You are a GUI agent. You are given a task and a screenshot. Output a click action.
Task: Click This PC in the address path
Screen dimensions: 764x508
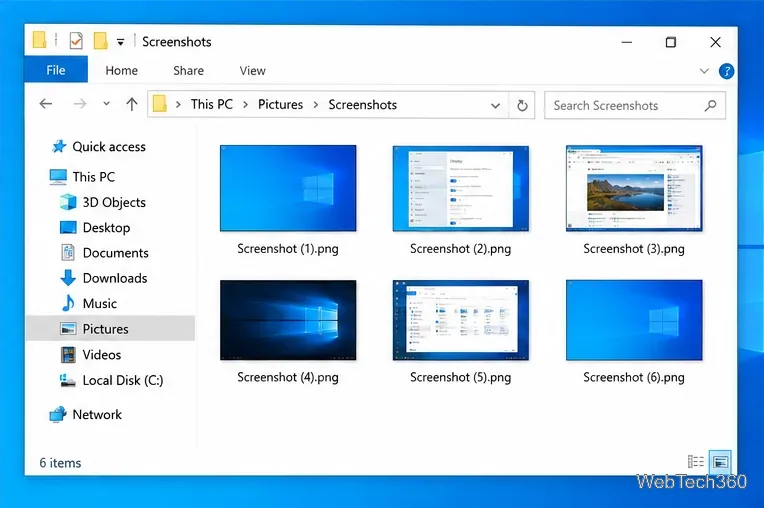point(211,104)
